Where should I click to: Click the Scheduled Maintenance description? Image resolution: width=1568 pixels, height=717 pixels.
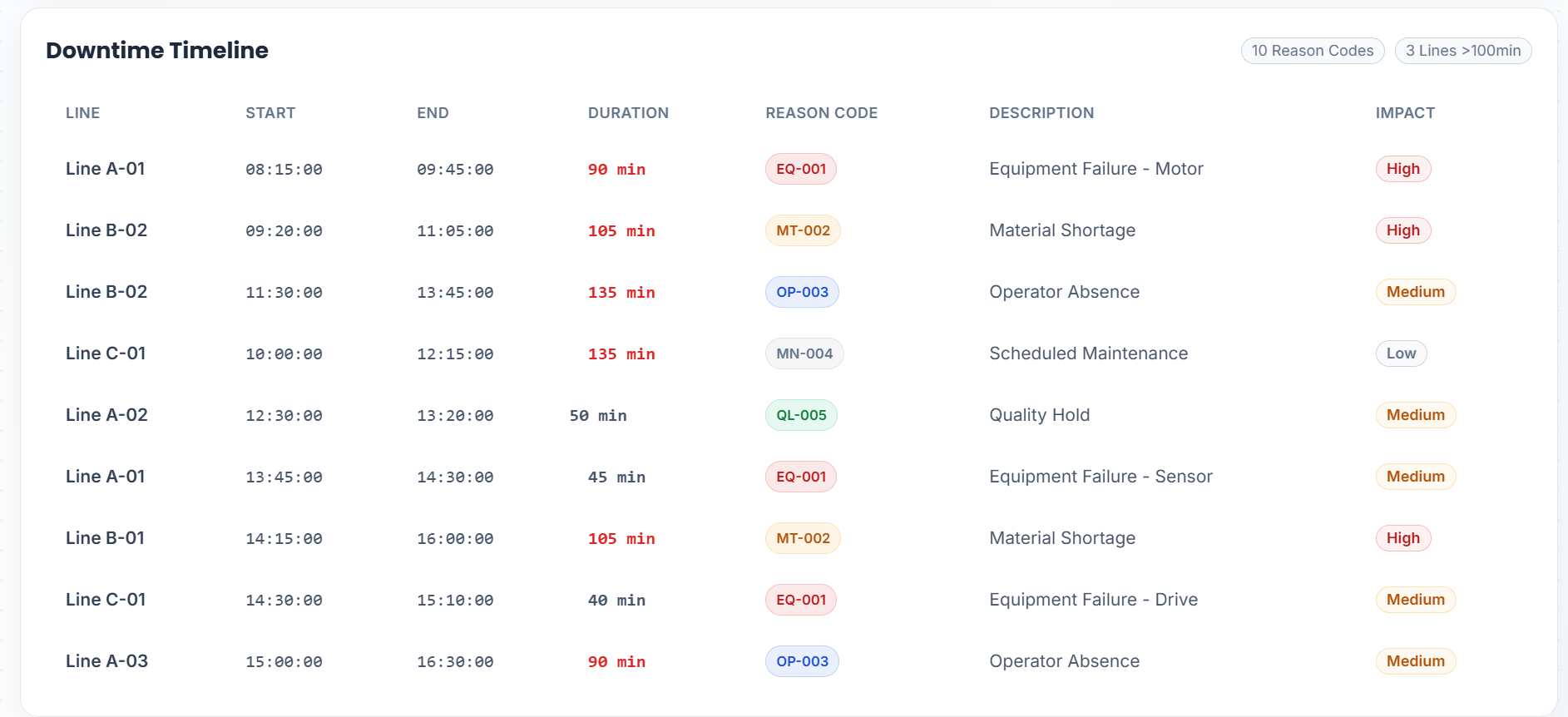[x=1088, y=354]
